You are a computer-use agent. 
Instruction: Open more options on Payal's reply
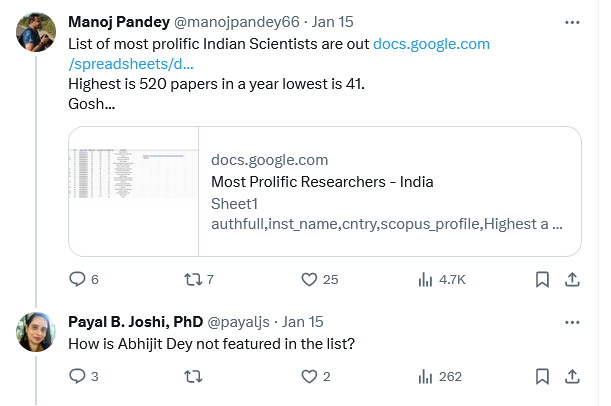point(572,322)
